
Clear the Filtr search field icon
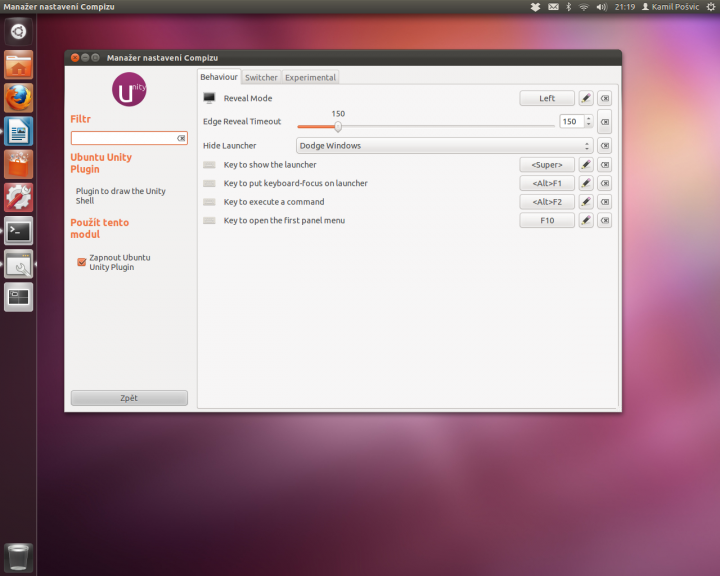(181, 138)
